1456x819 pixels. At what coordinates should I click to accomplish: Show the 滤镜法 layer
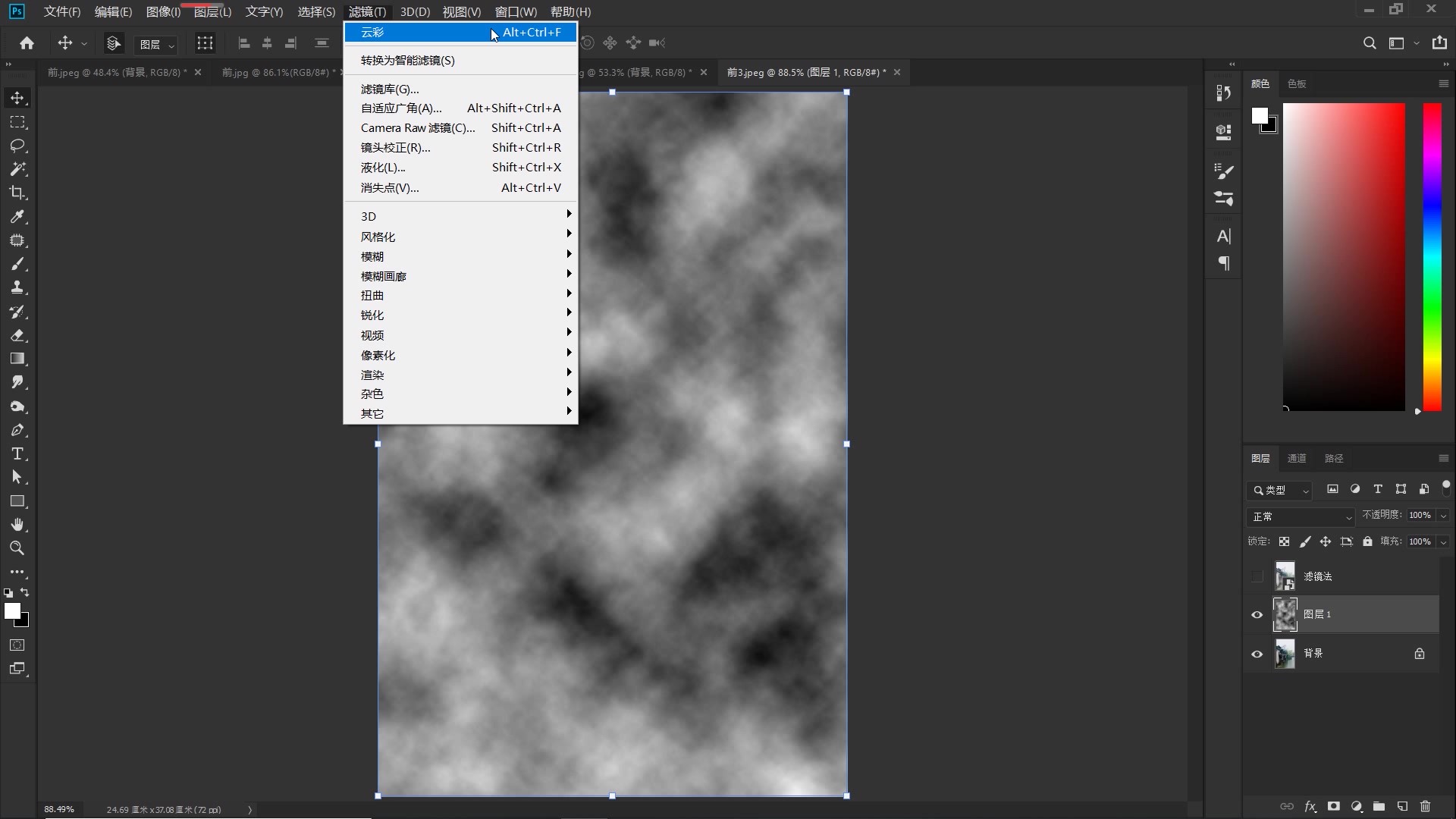1257,577
